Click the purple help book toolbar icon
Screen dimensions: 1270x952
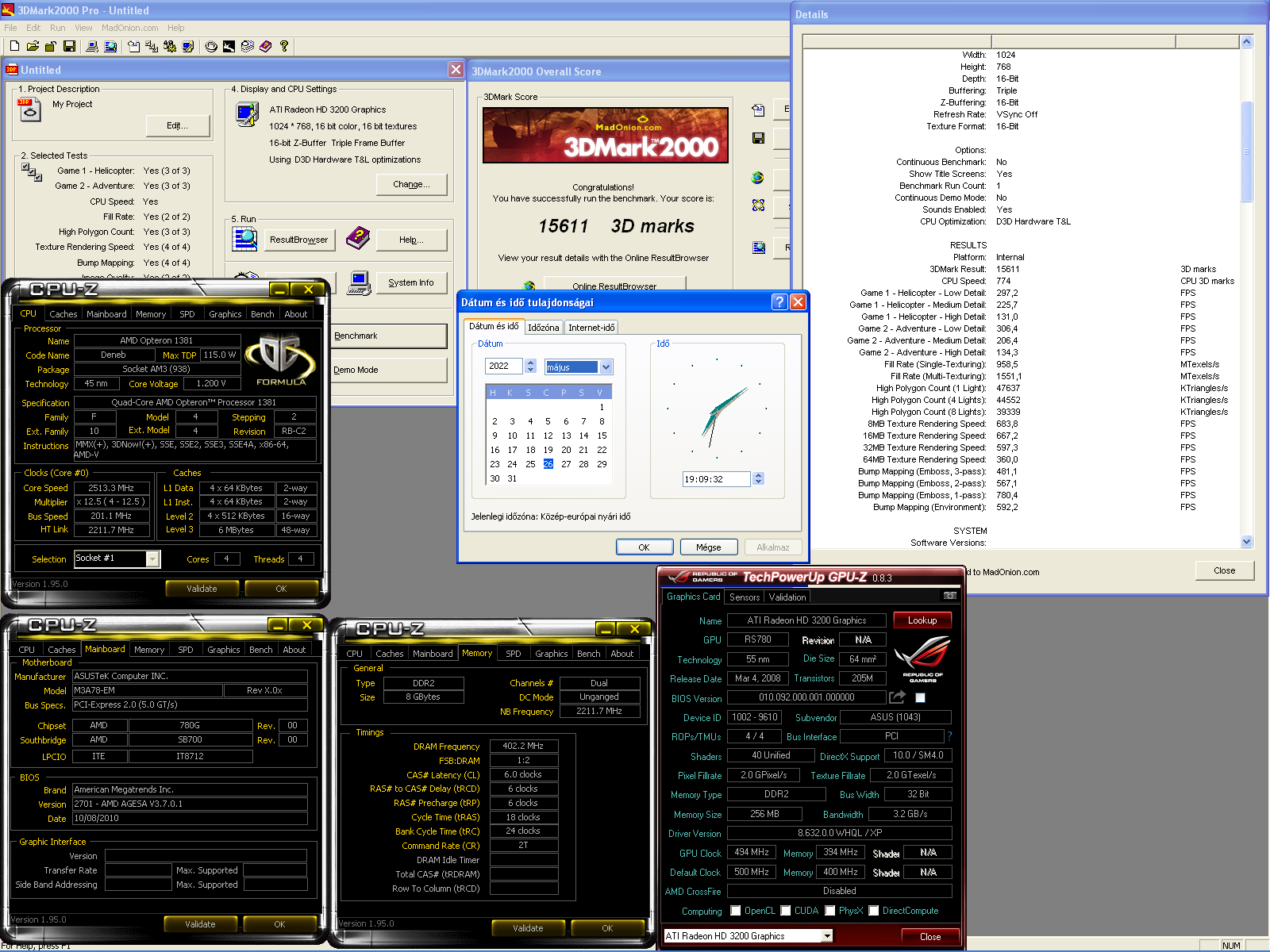(266, 47)
